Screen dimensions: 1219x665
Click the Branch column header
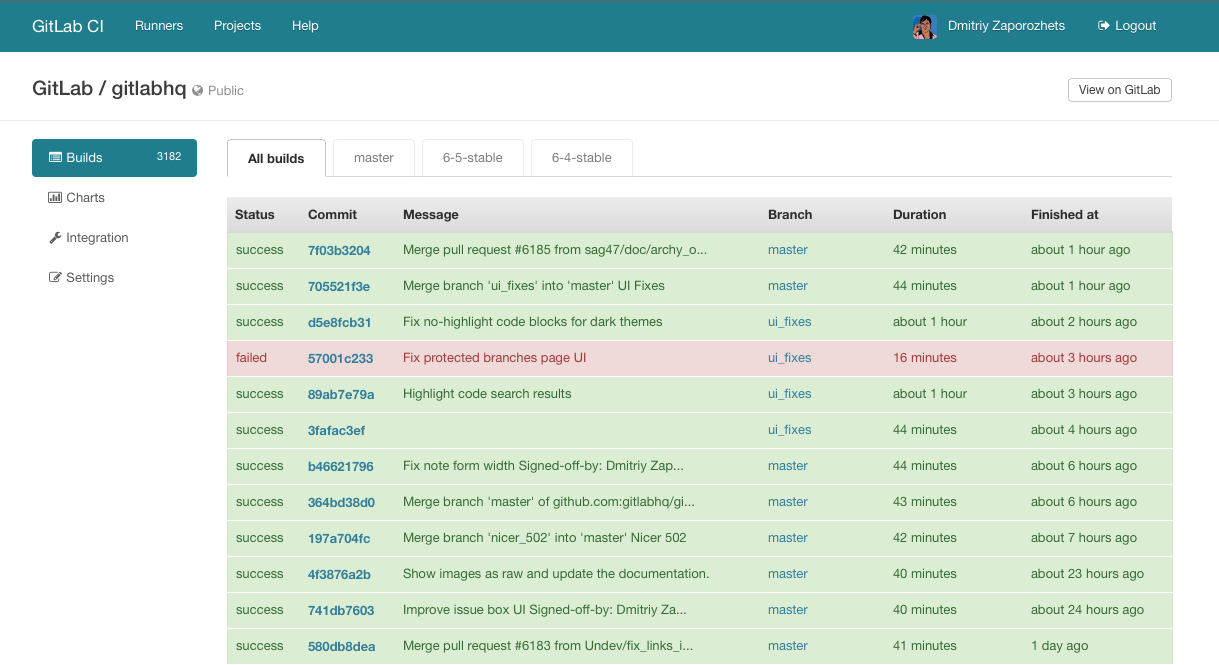coord(790,215)
